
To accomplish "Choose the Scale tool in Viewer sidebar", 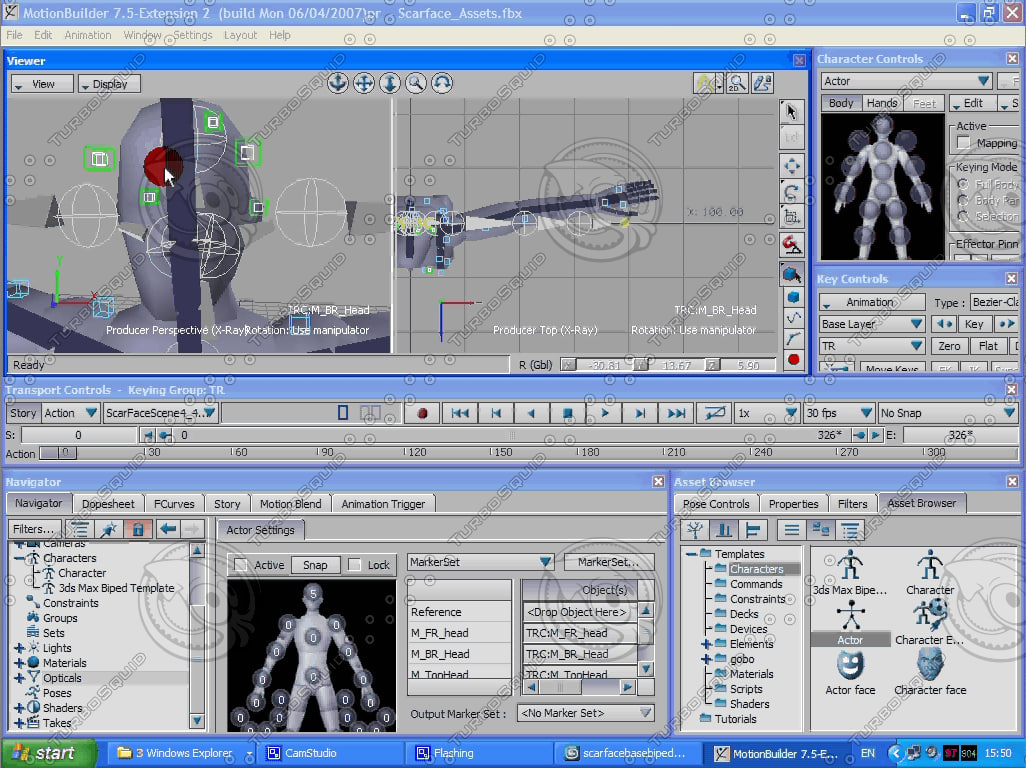I will click(x=792, y=218).
